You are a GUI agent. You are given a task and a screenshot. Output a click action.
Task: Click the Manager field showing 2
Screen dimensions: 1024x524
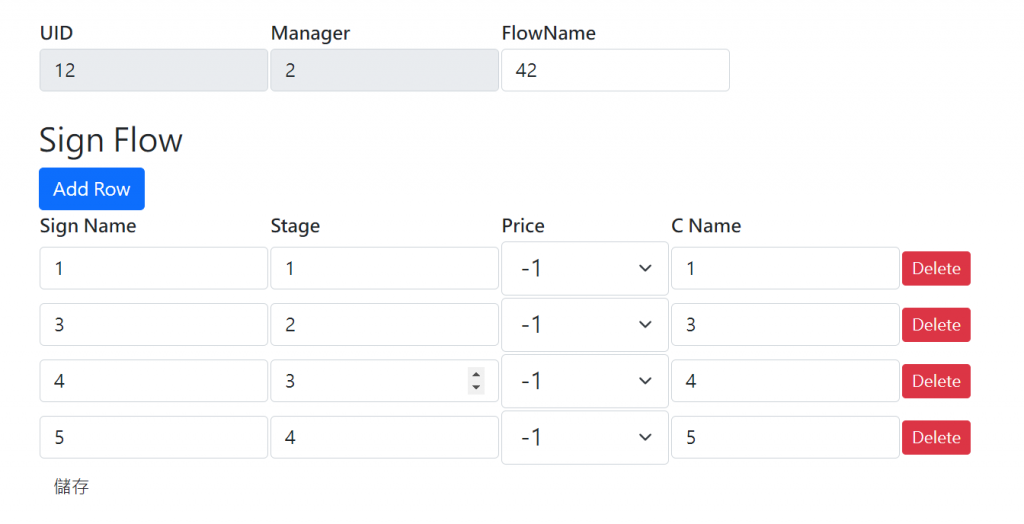pos(384,70)
